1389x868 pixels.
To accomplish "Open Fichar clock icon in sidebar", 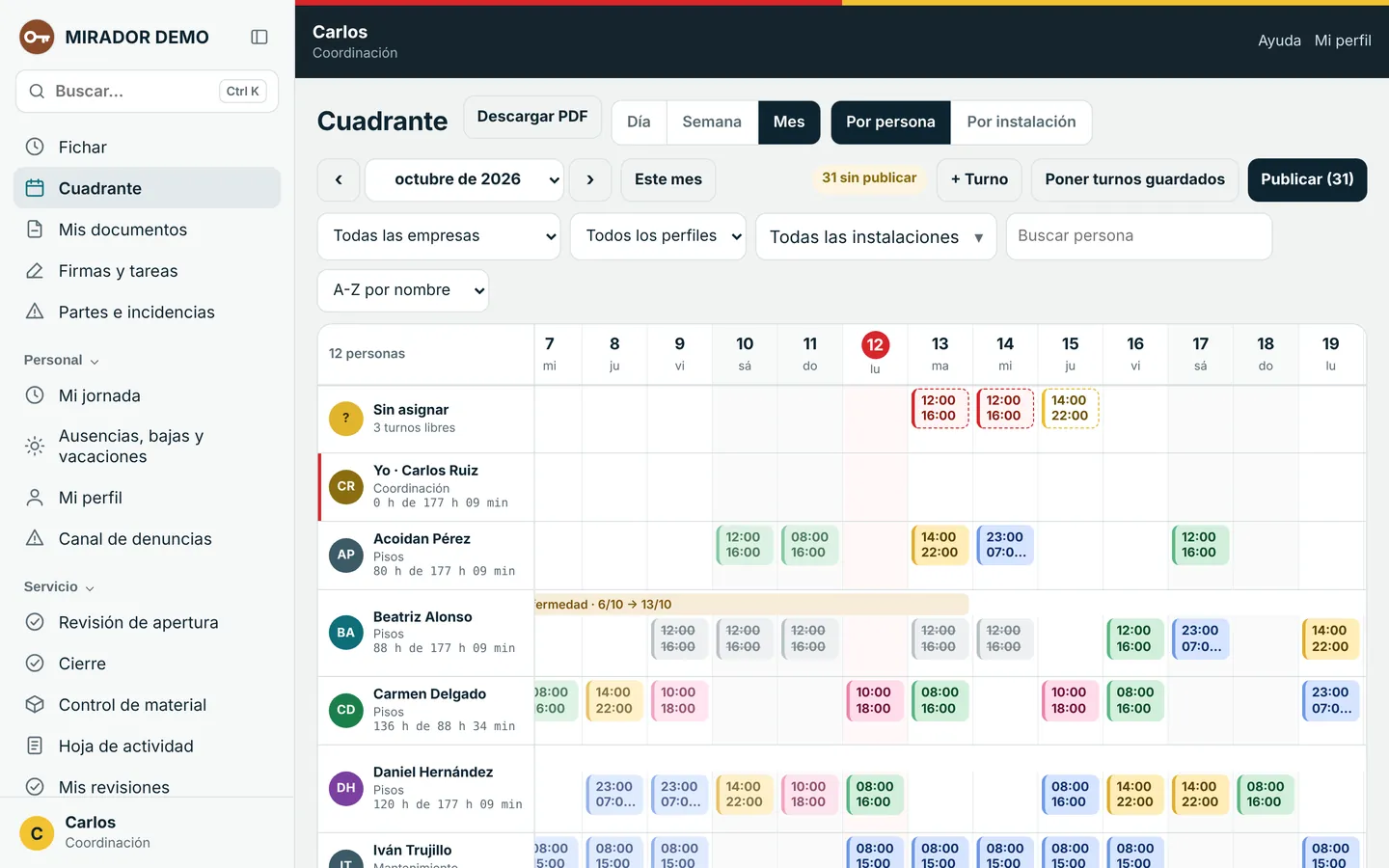I will (35, 147).
